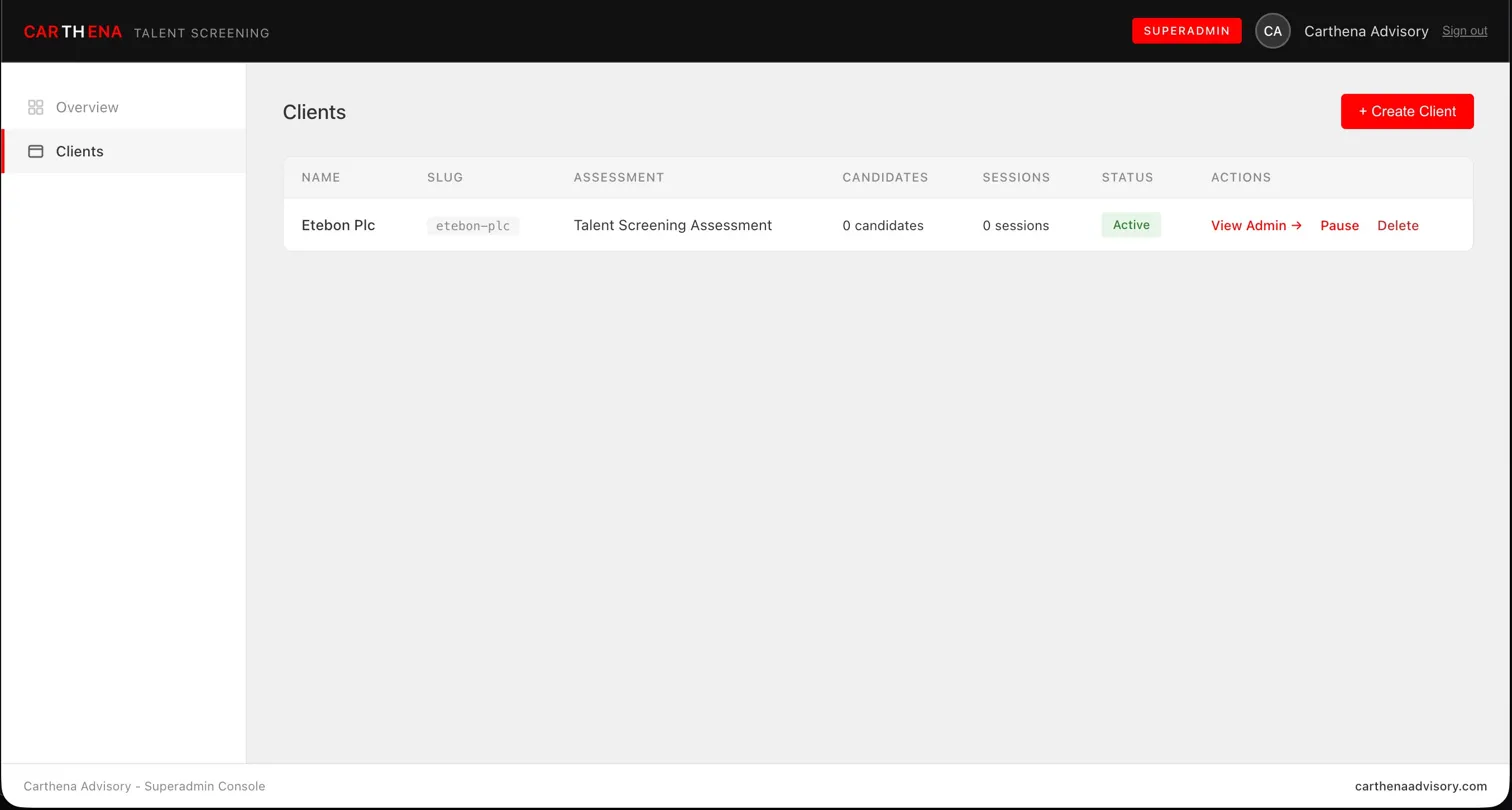Screen dimensions: 1512x810
Task: Click the Clients page heading
Action: [314, 112]
